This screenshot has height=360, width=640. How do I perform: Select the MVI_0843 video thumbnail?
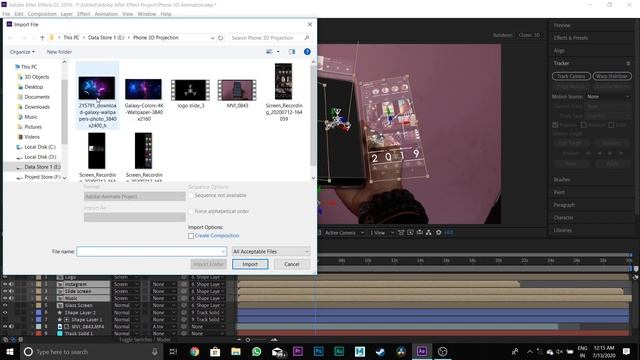[x=237, y=90]
